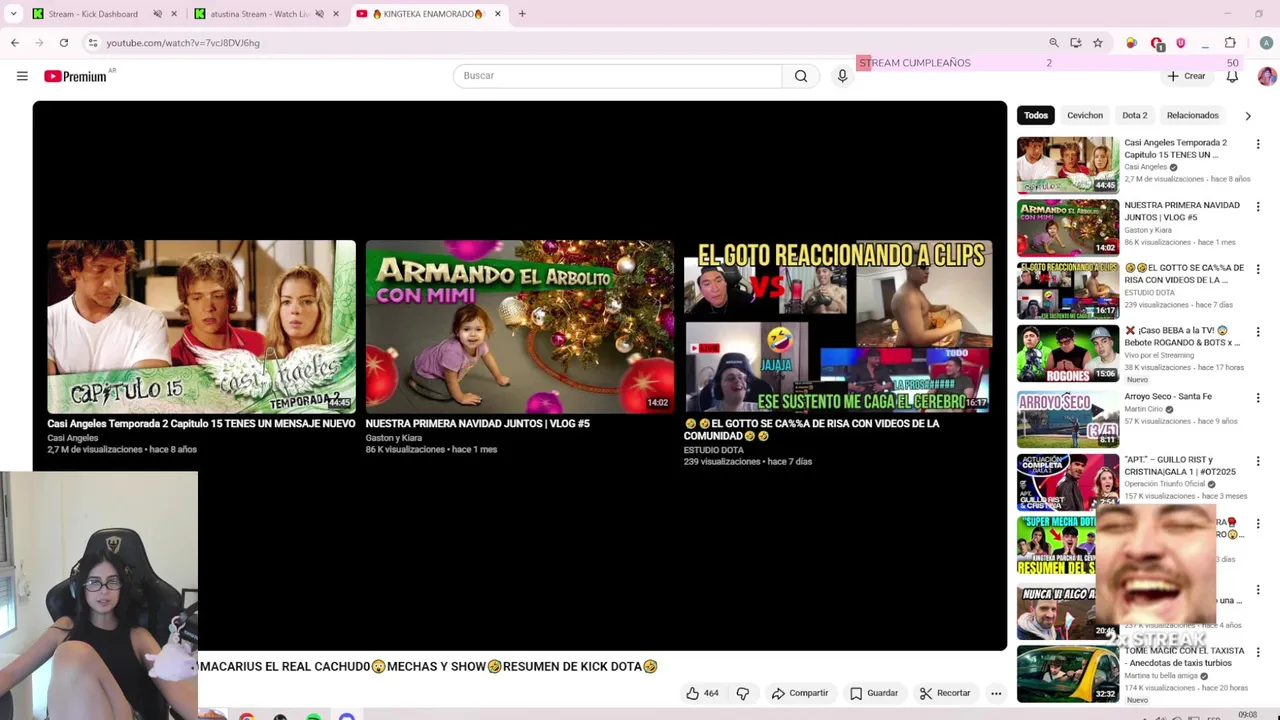1280x720 pixels.
Task: Open the tab search dropdown arrow
Action: [x=14, y=14]
